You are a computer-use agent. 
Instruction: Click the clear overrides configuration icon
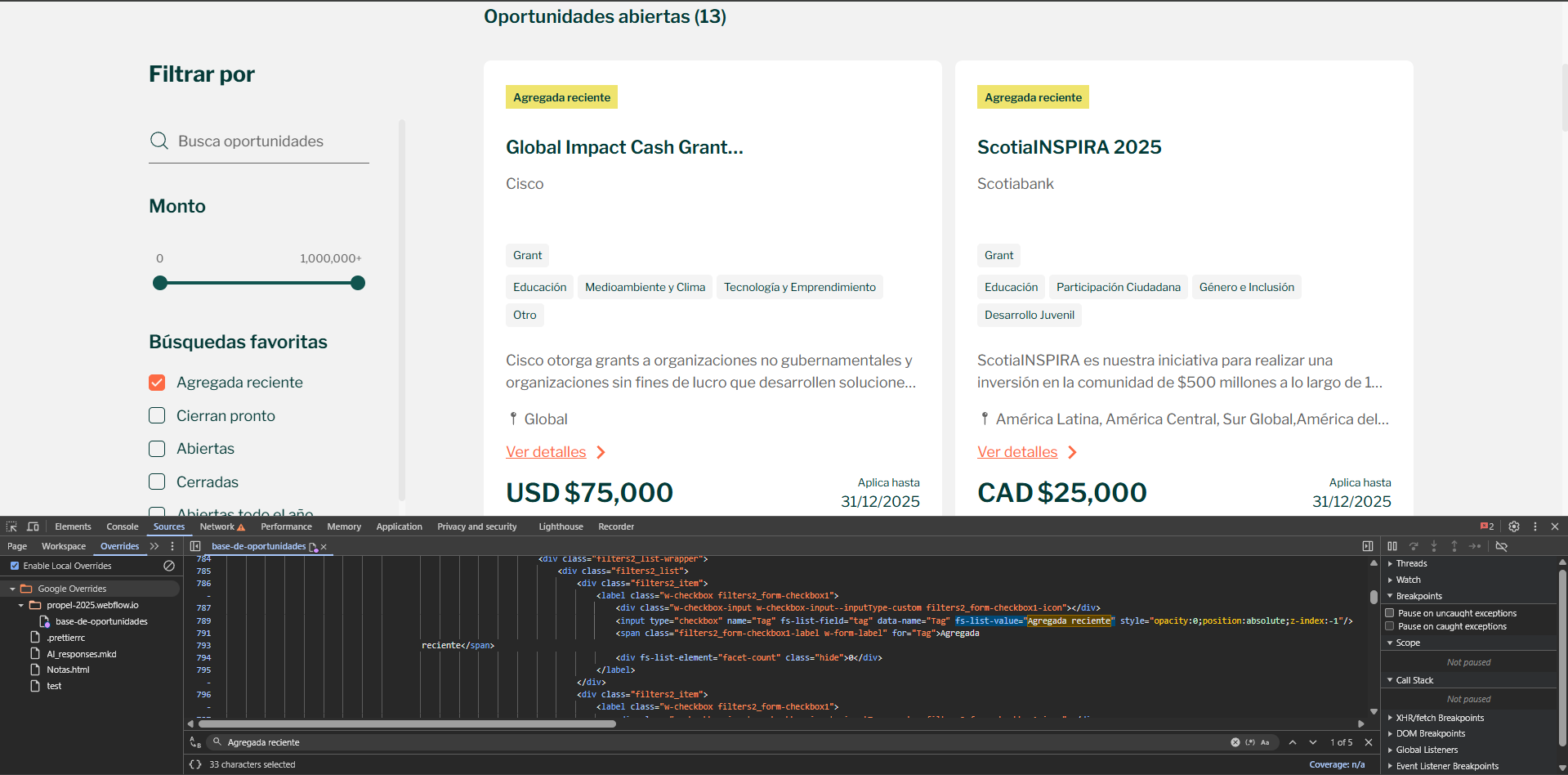[x=169, y=566]
